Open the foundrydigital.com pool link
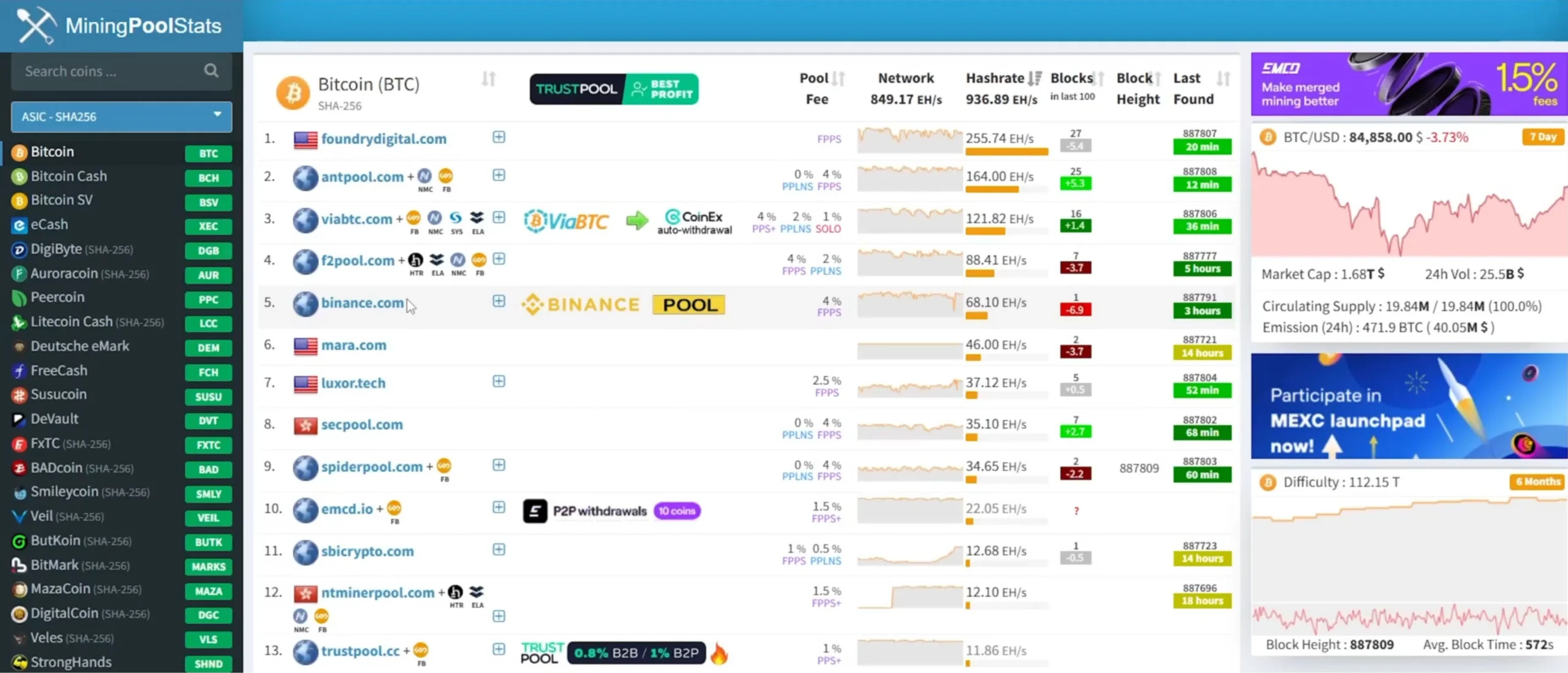This screenshot has height=673, width=1568. tap(384, 139)
